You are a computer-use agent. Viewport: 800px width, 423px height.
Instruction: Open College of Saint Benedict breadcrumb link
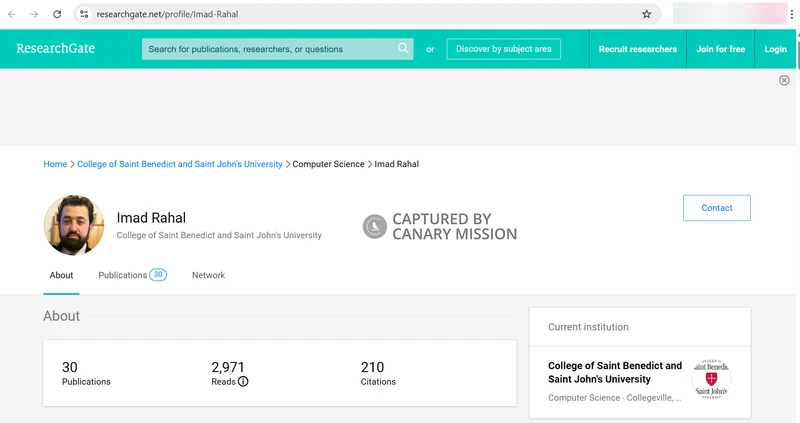[x=180, y=164]
